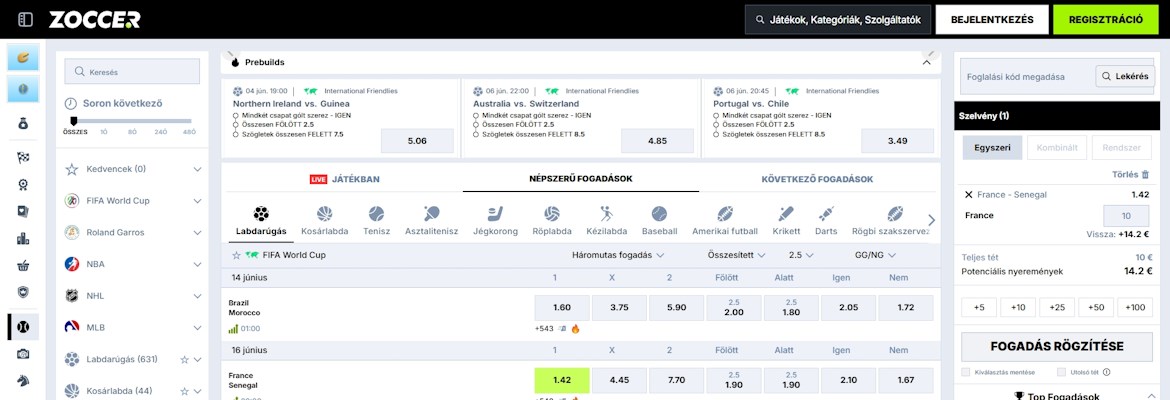1170x400 pixels.
Task: Toggle the sidebar panel icon beside Zoccer logo
Action: tap(25, 19)
